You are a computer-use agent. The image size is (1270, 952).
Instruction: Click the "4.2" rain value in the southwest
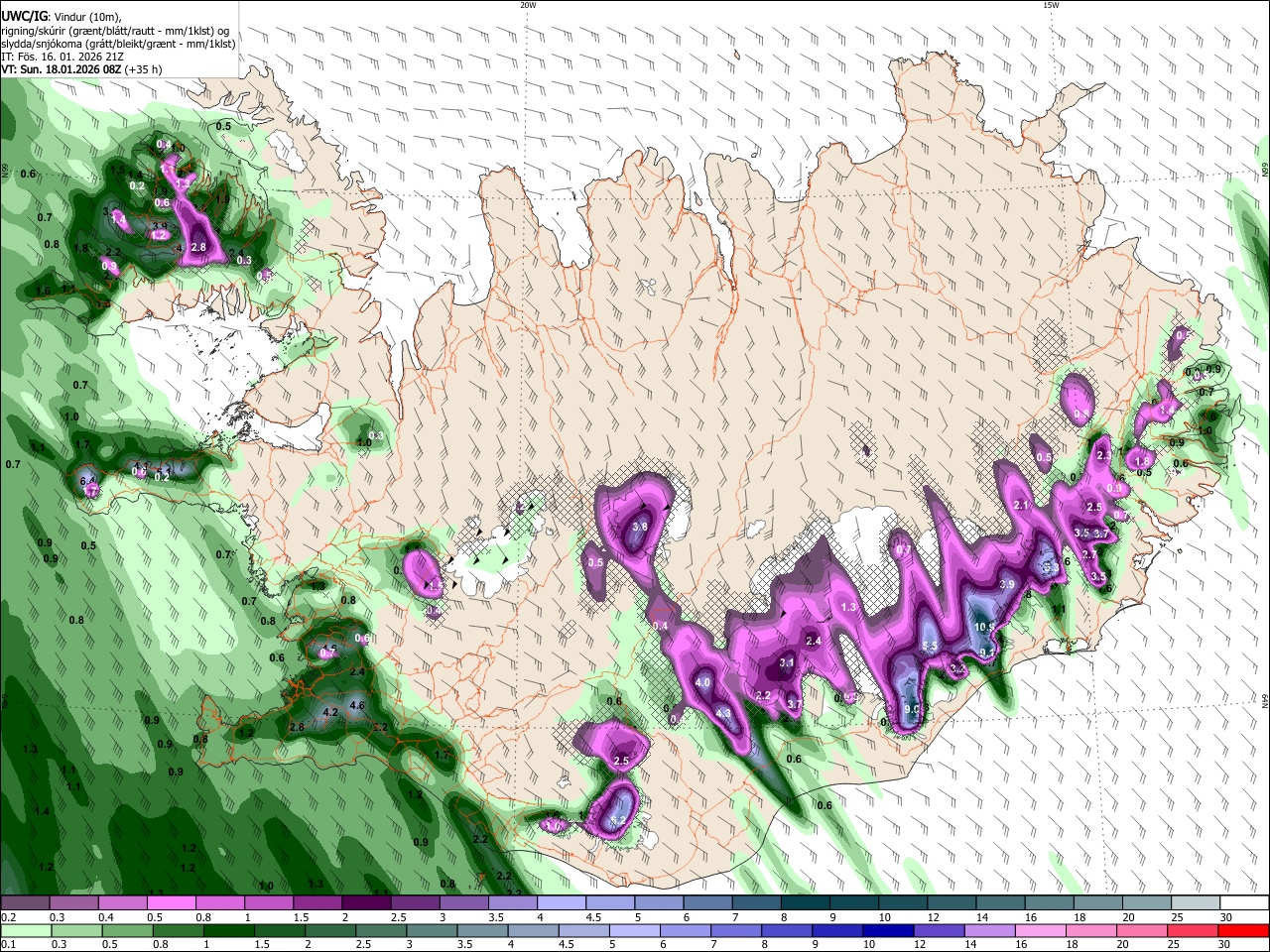331,712
